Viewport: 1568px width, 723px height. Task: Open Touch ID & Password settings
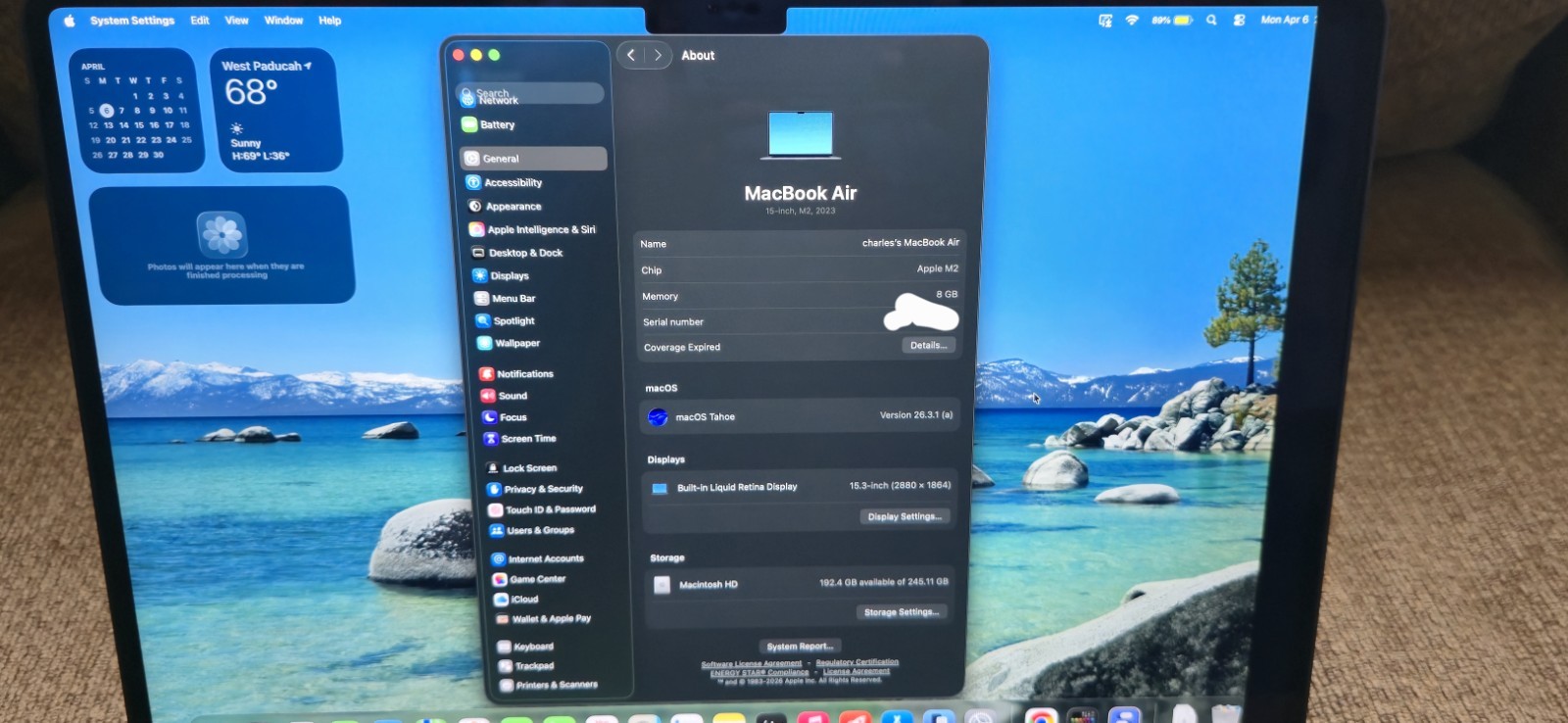click(542, 509)
